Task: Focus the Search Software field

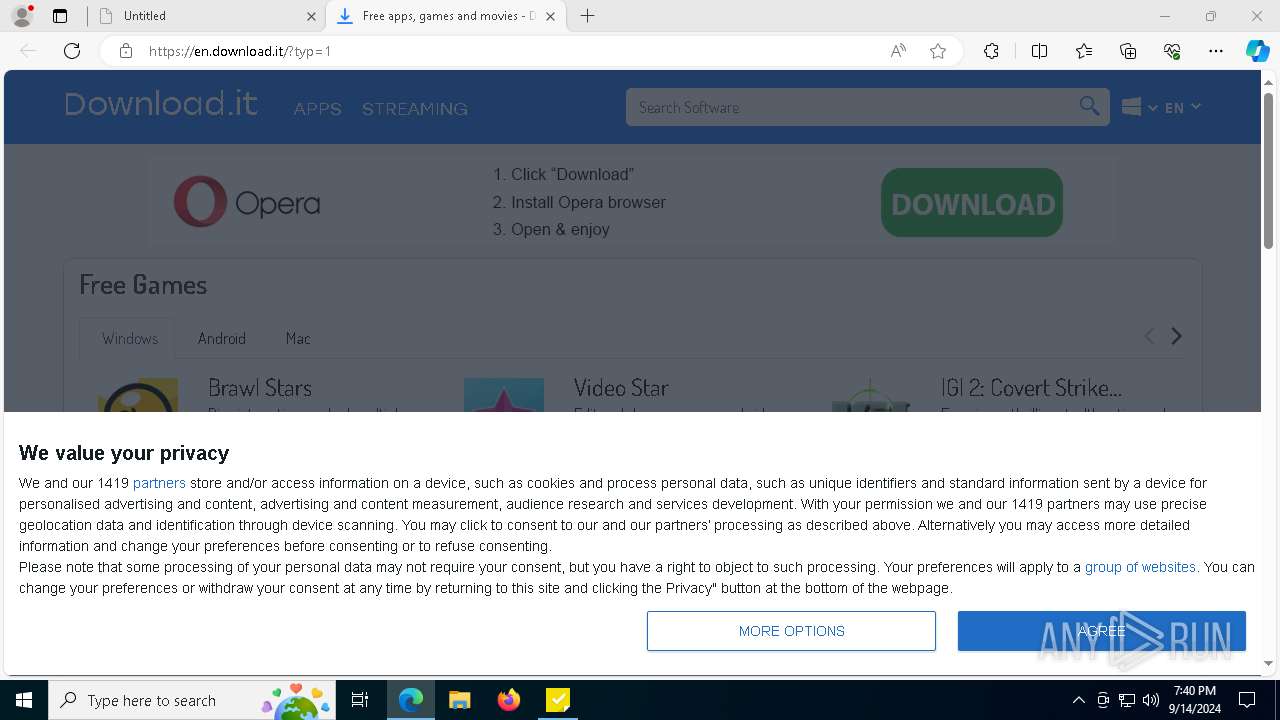Action: pos(851,107)
